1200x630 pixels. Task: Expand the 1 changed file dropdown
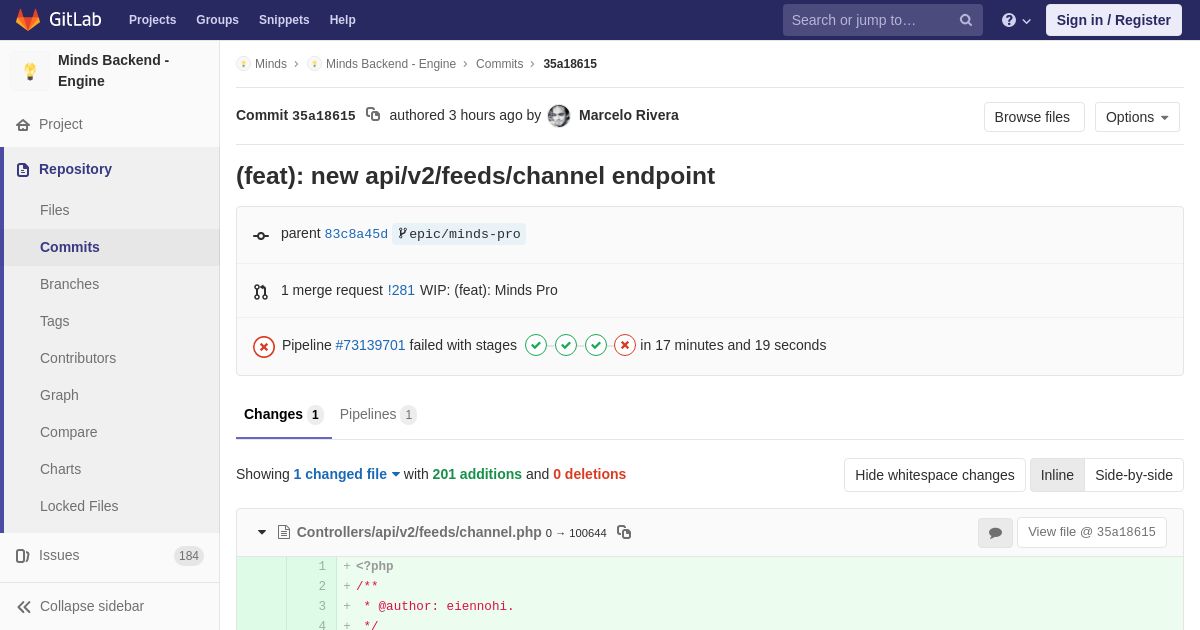click(x=347, y=474)
